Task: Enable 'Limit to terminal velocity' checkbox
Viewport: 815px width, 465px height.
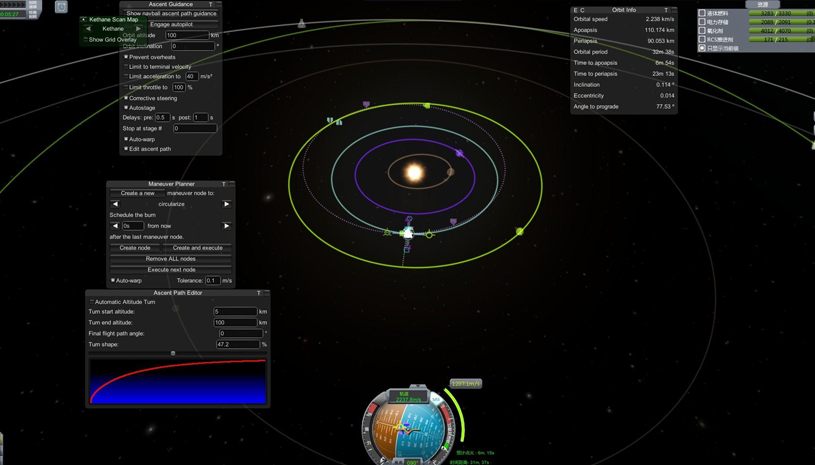Action: [126, 67]
